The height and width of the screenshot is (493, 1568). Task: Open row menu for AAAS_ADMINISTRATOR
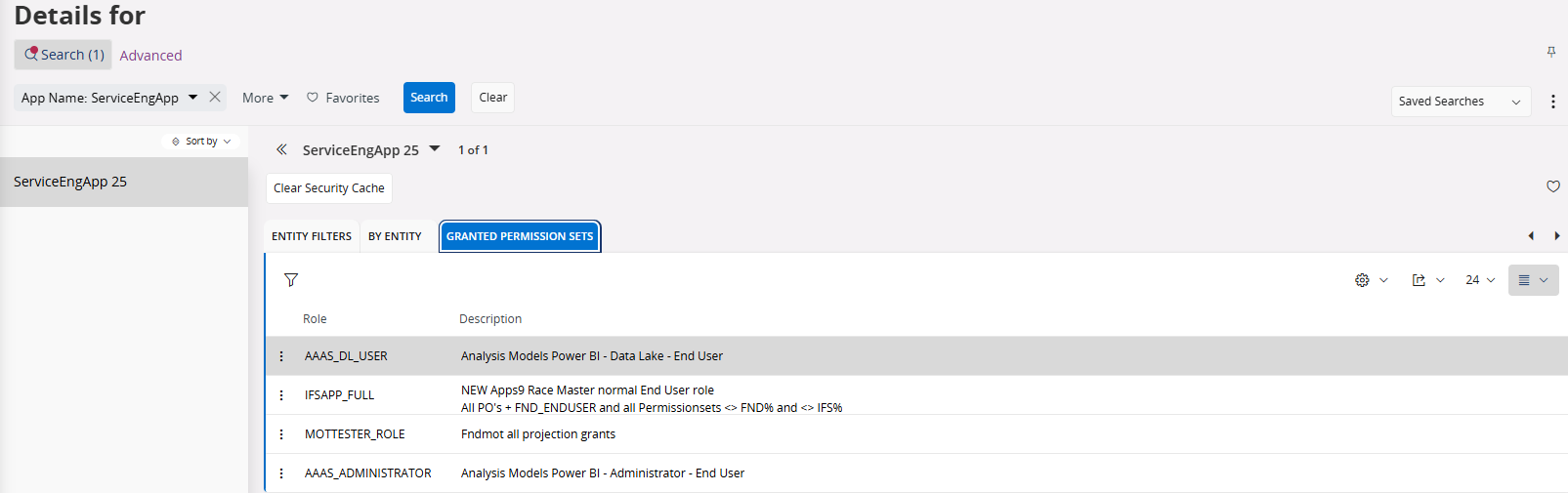pos(281,473)
